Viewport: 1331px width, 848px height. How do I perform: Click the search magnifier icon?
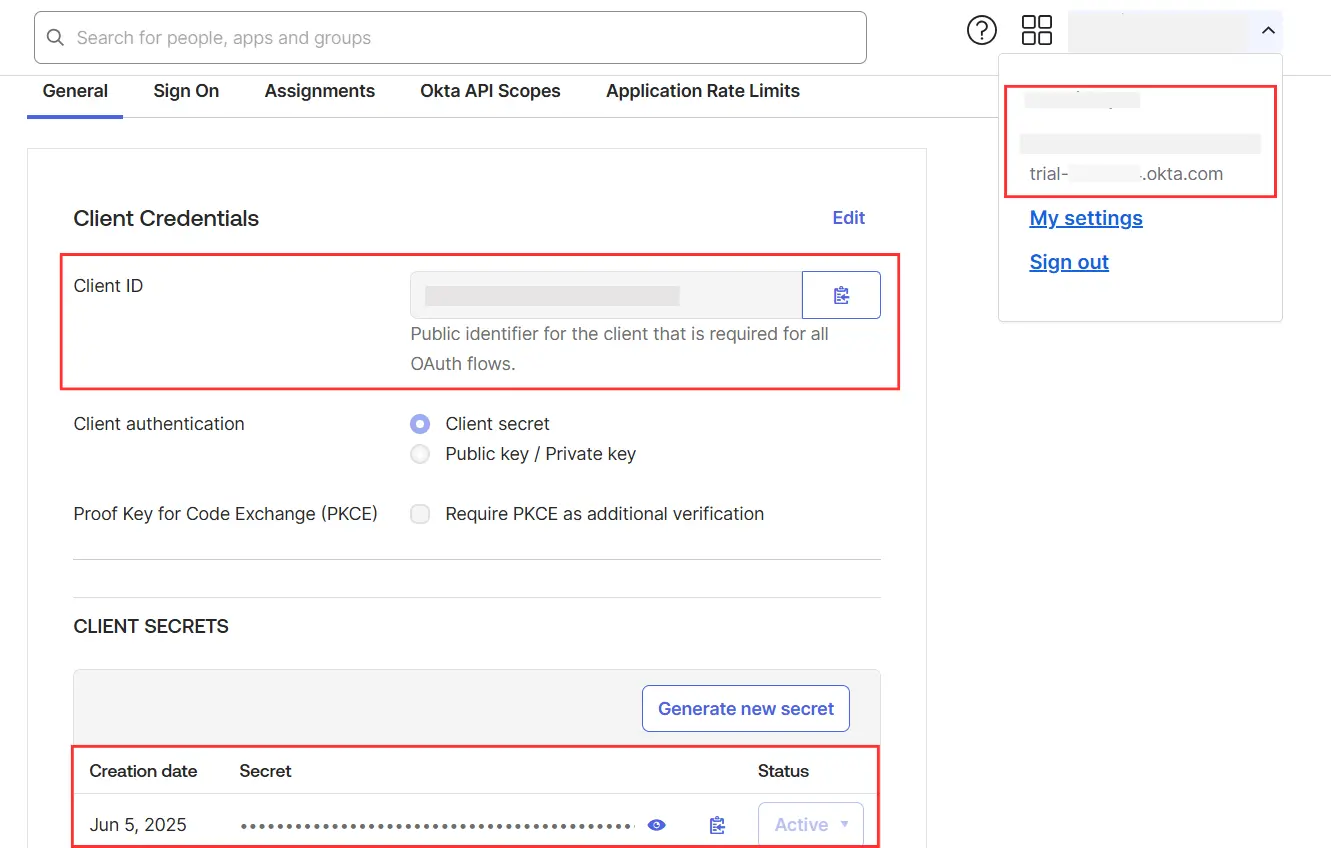[56, 38]
